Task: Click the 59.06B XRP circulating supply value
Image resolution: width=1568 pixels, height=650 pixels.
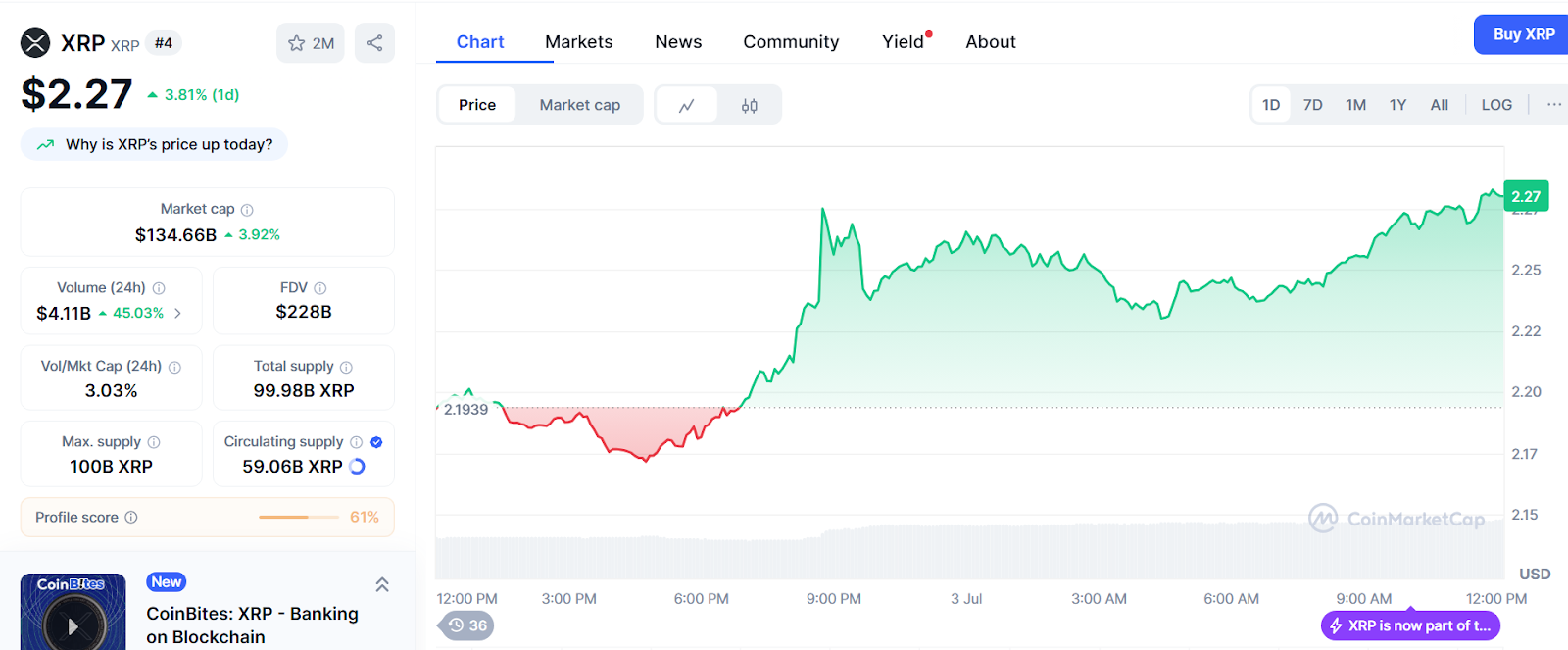Action: tap(293, 467)
